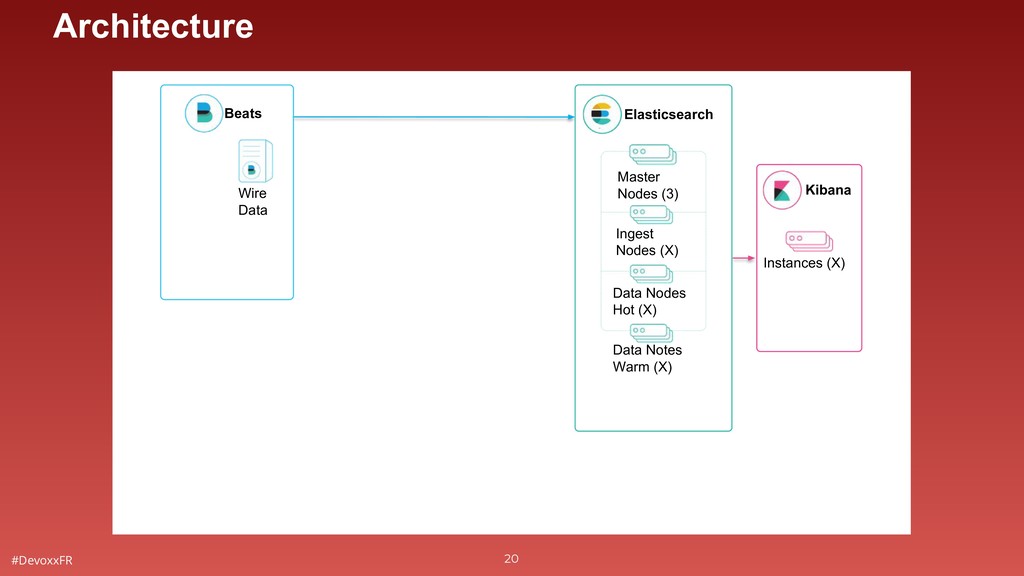The height and width of the screenshot is (576, 1024).
Task: Select the 'Data Nodes Hot (X)' label
Action: [649, 301]
